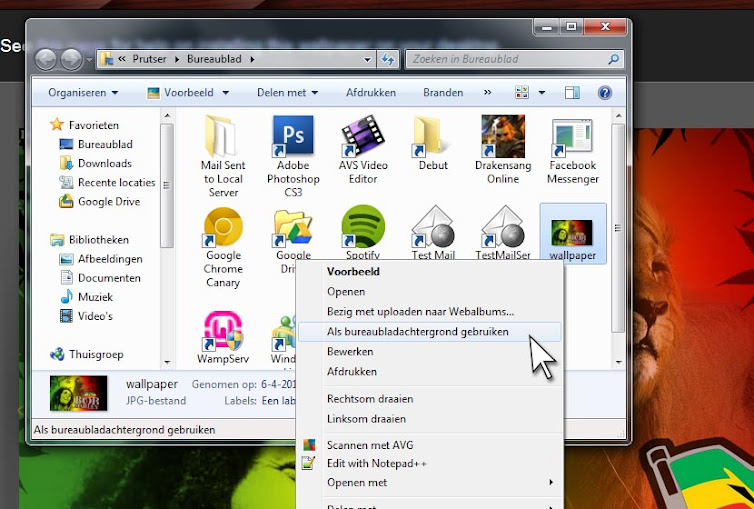Open the Delen met dropdown

pos(288,92)
